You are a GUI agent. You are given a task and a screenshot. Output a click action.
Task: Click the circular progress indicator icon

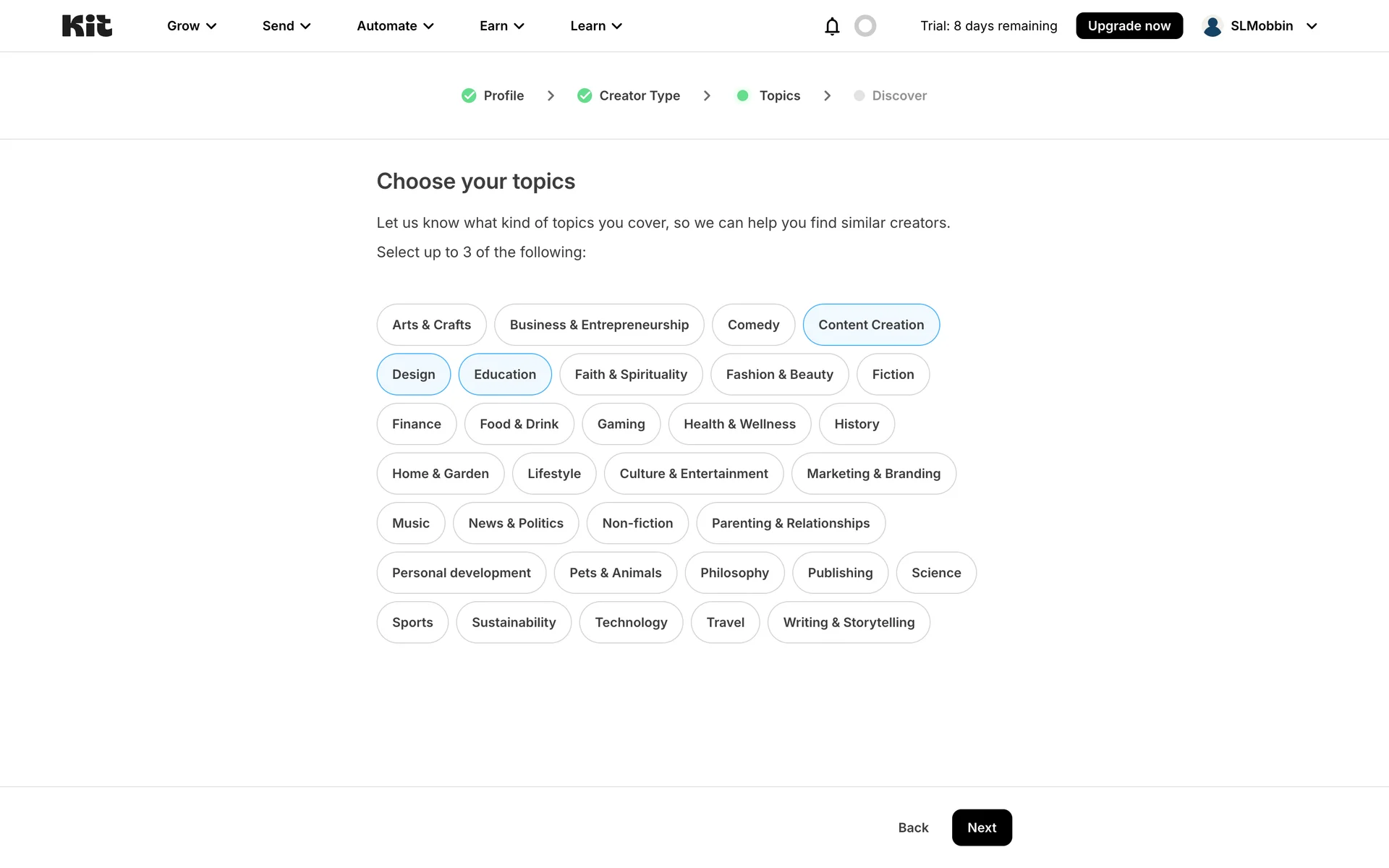[865, 26]
